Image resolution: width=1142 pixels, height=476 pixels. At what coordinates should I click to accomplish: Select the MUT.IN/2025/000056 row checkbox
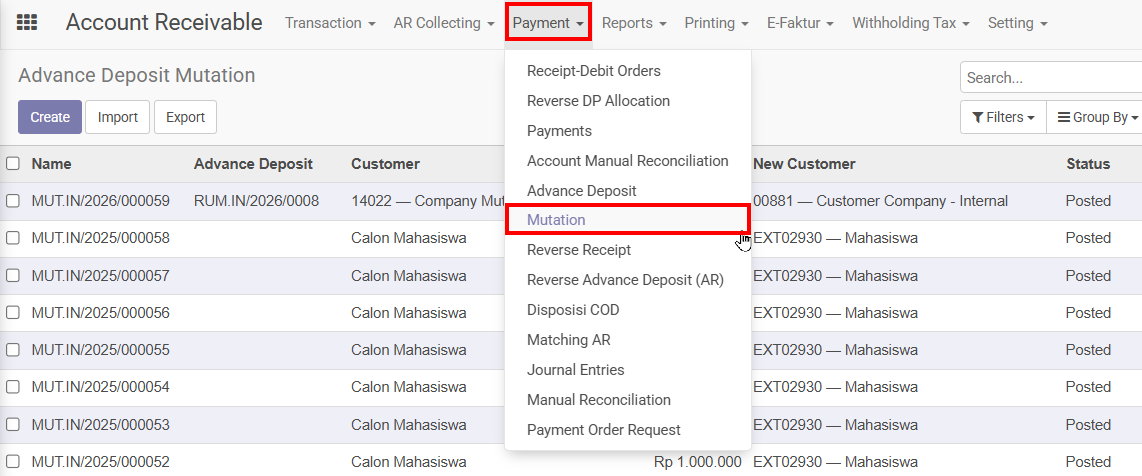tap(13, 313)
